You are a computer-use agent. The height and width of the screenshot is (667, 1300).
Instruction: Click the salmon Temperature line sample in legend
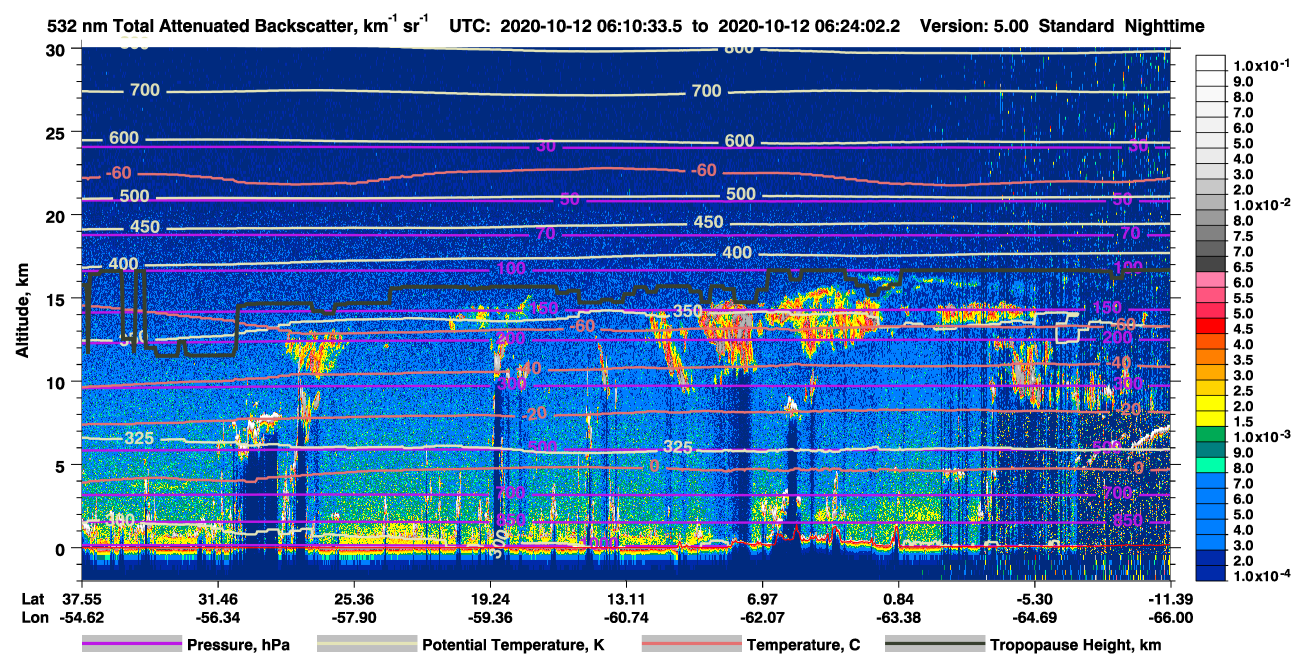[690, 645]
